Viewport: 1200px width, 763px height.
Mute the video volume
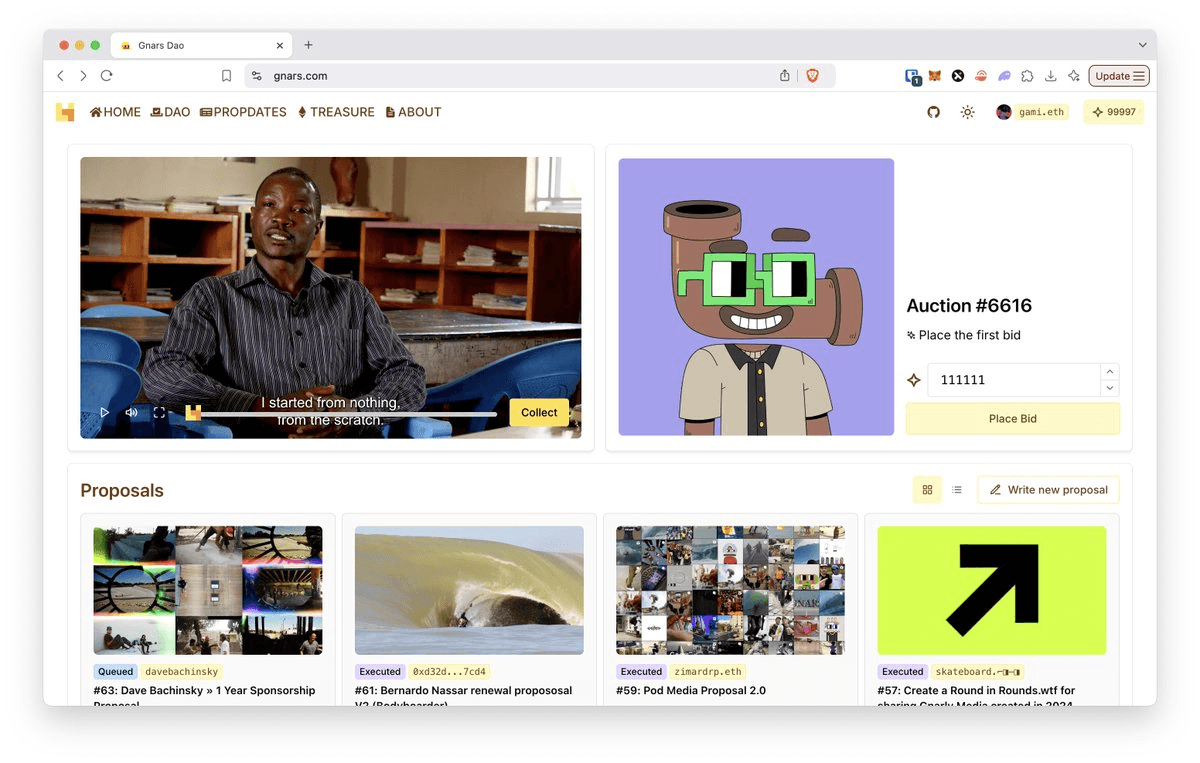(131, 412)
